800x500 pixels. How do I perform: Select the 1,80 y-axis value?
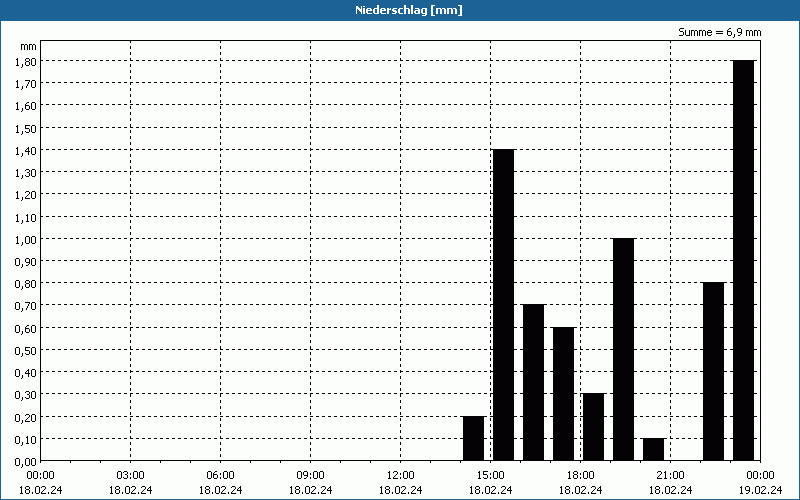(26, 61)
